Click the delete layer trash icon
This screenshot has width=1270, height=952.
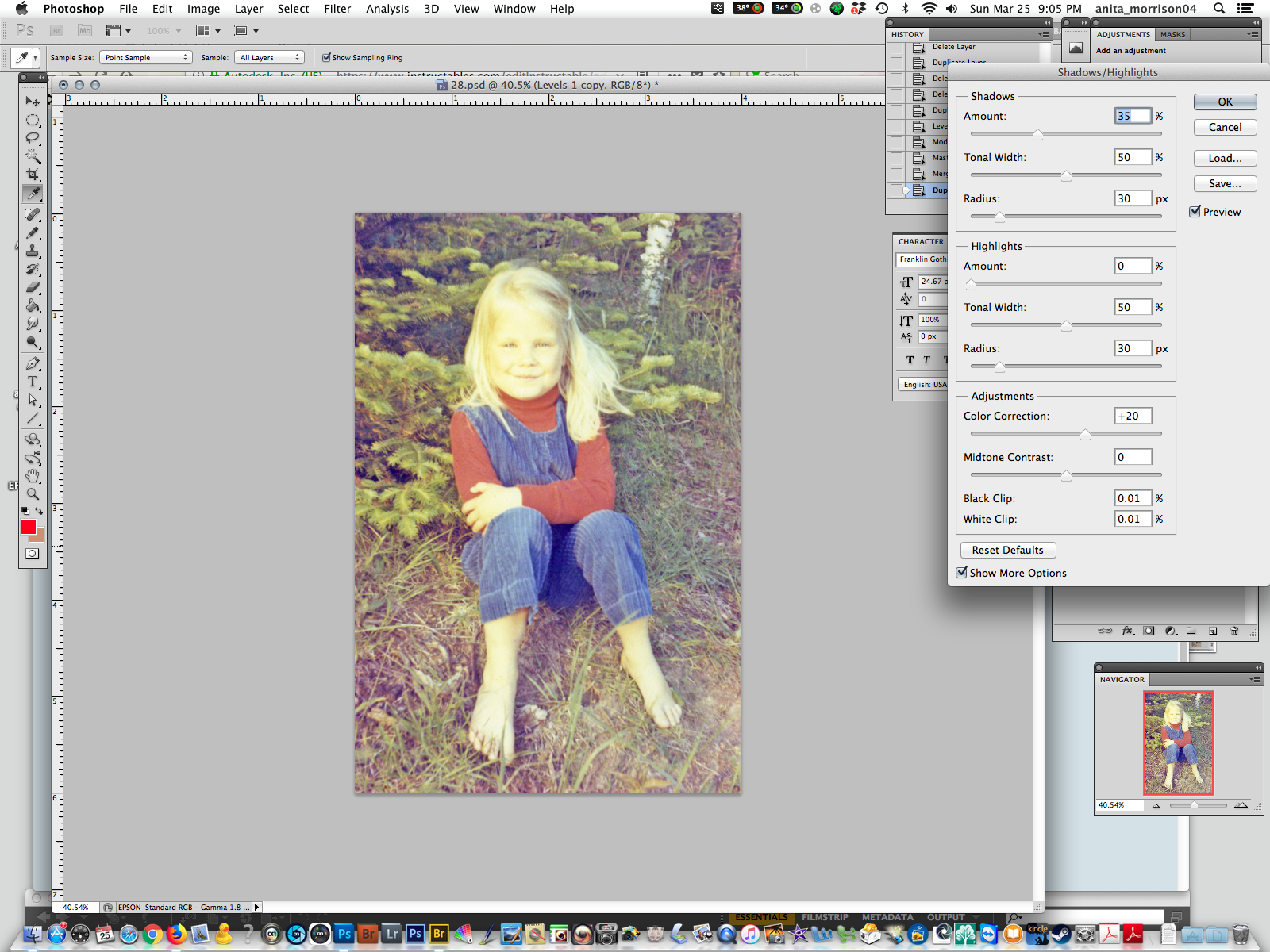(x=1234, y=631)
